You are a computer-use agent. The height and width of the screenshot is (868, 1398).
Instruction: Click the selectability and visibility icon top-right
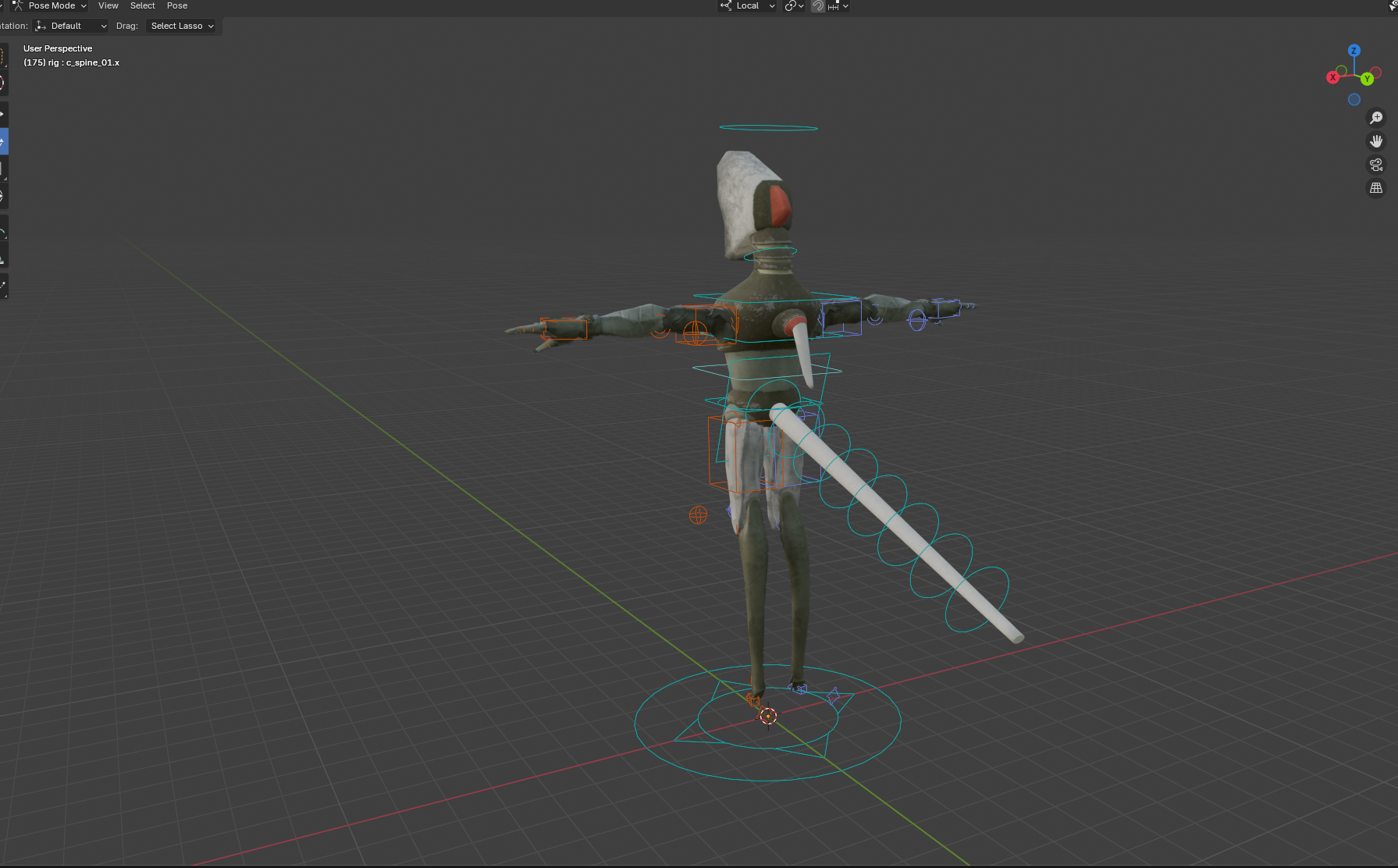pos(1393,5)
